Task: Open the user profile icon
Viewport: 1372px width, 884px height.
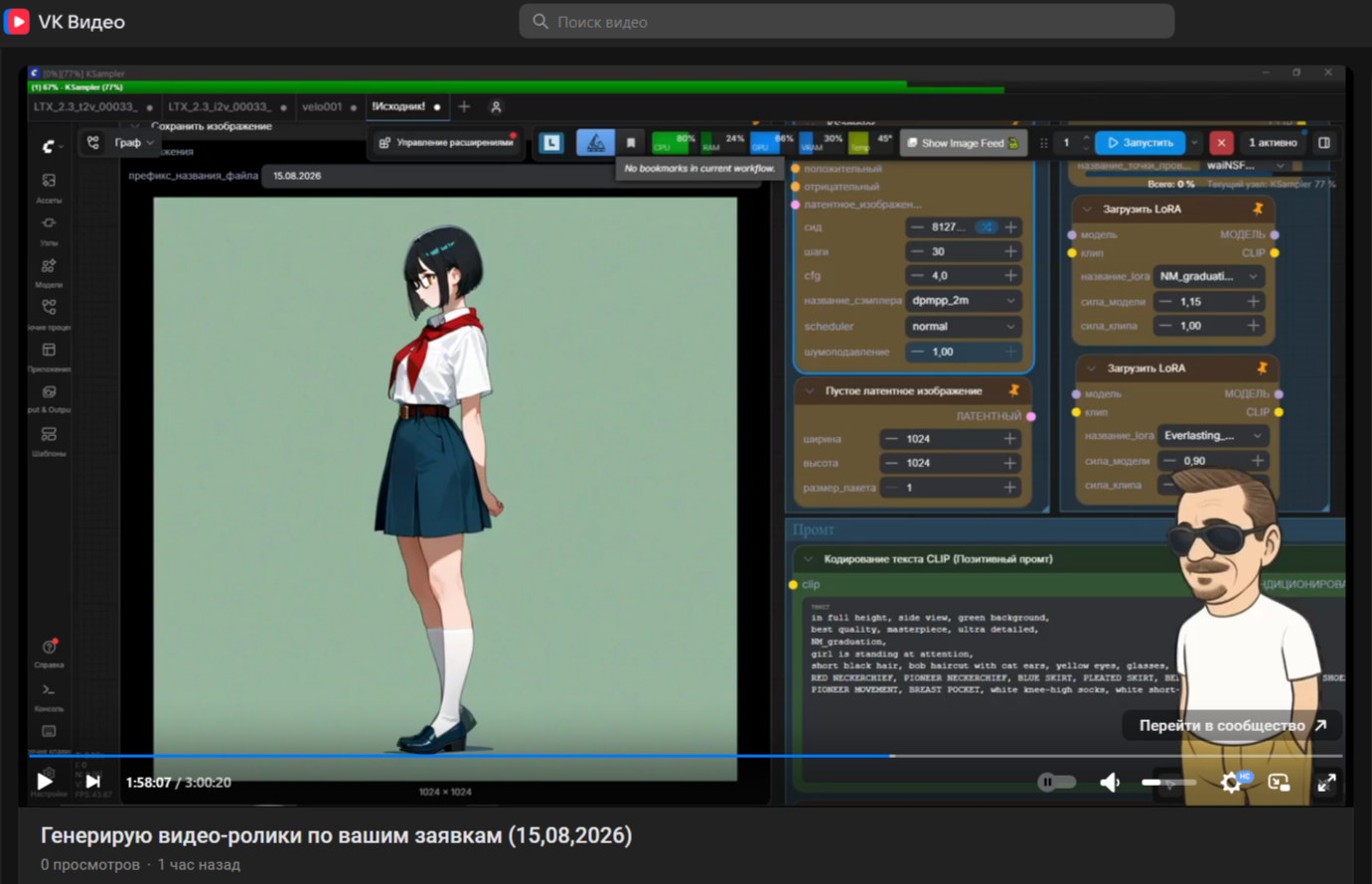Action: point(496,106)
